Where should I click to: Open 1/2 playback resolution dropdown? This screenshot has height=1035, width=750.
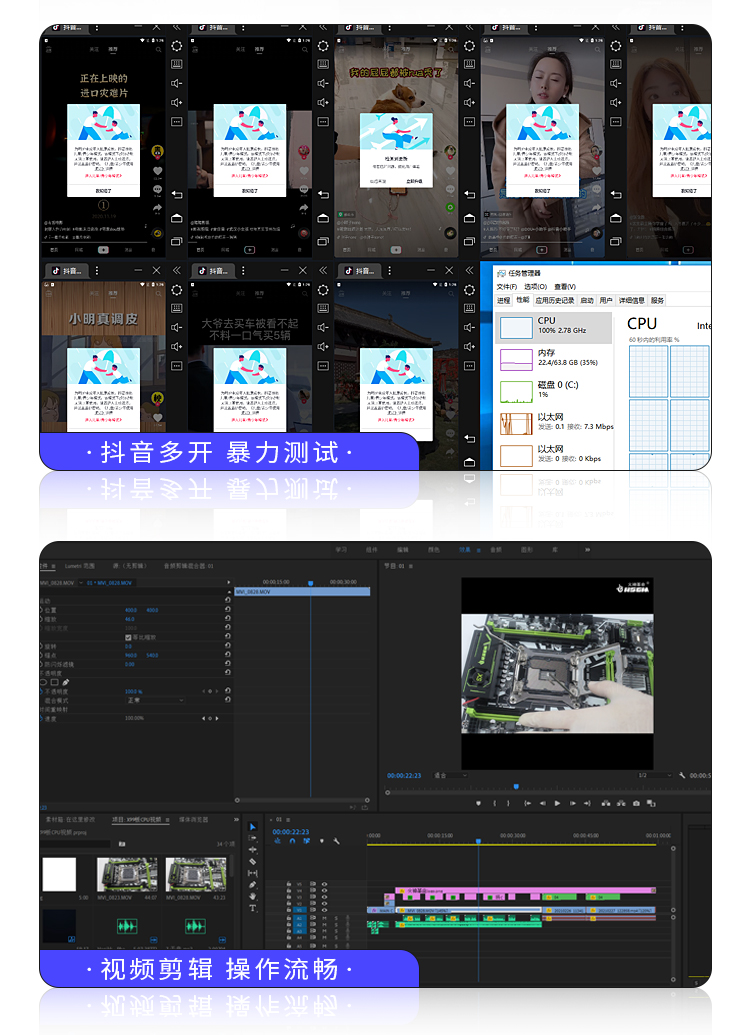pos(654,775)
